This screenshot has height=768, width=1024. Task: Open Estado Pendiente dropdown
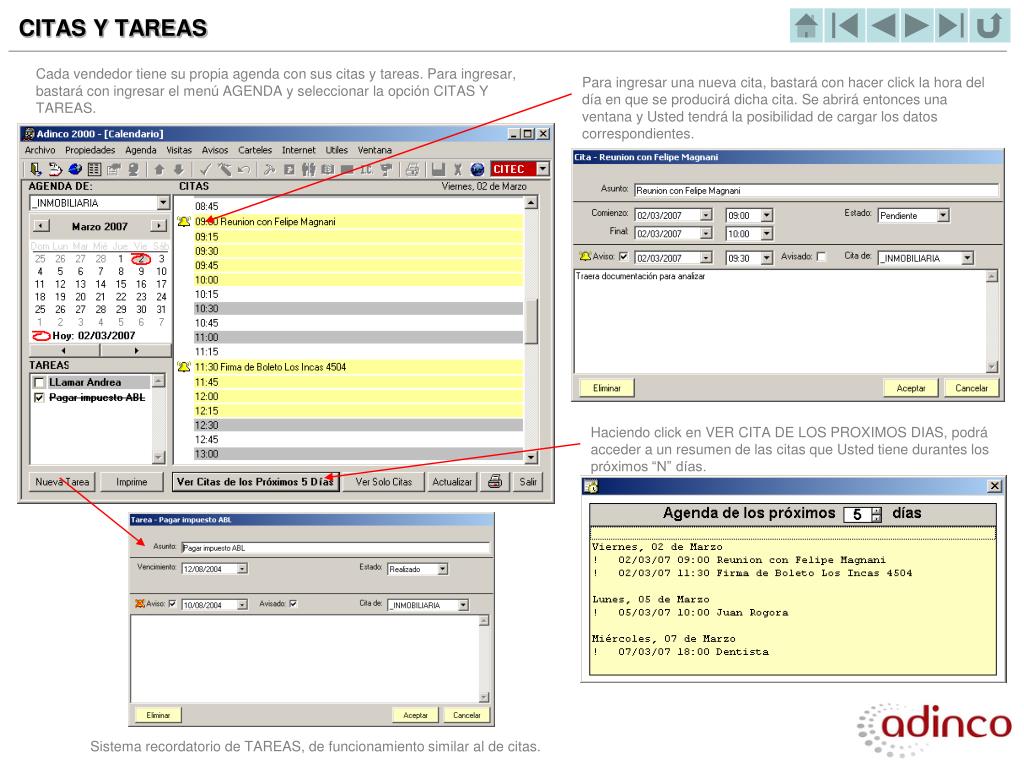pos(943,215)
